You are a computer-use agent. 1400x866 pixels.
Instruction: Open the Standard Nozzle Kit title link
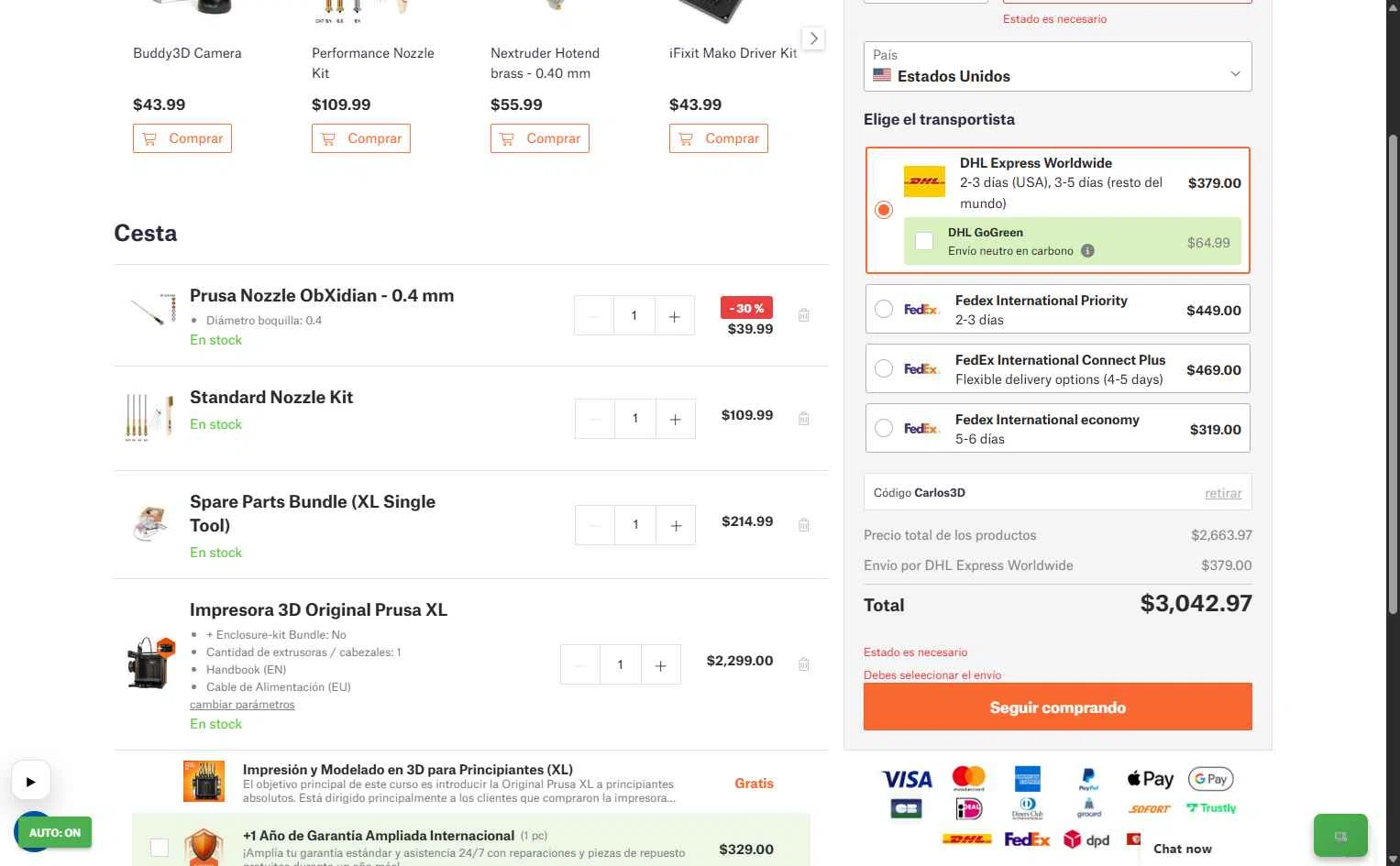click(x=271, y=397)
